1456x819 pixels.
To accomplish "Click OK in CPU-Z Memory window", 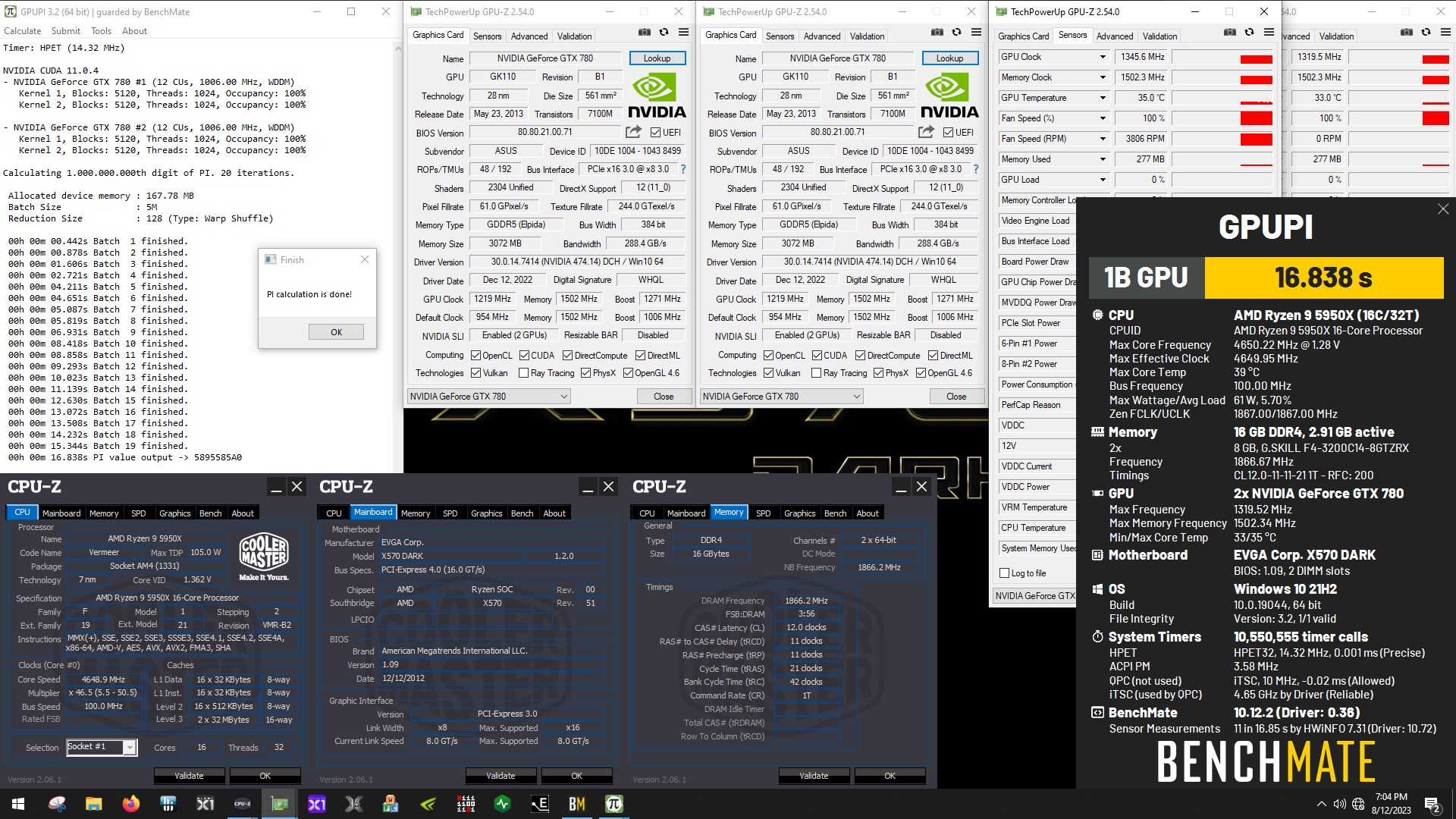I will 890,776.
